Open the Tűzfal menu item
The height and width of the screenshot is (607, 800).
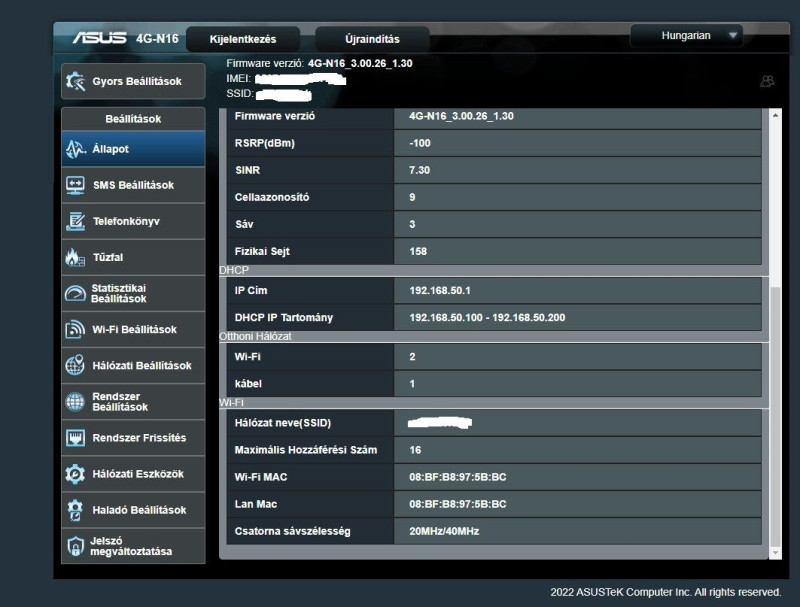click(133, 257)
